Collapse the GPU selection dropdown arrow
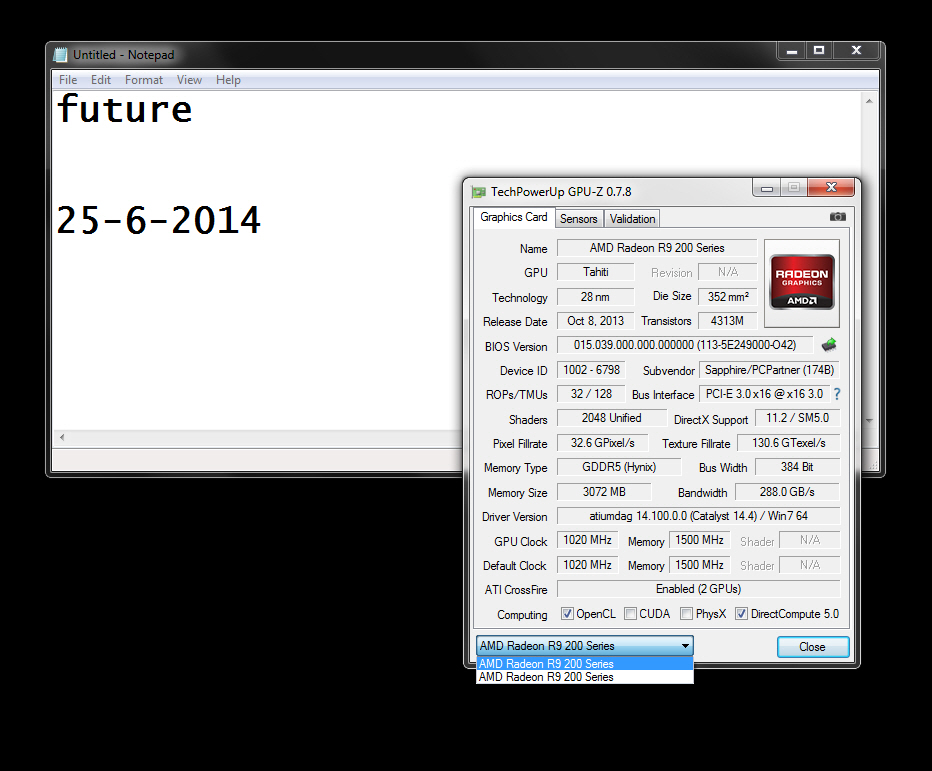The height and width of the screenshot is (771, 932). [685, 646]
